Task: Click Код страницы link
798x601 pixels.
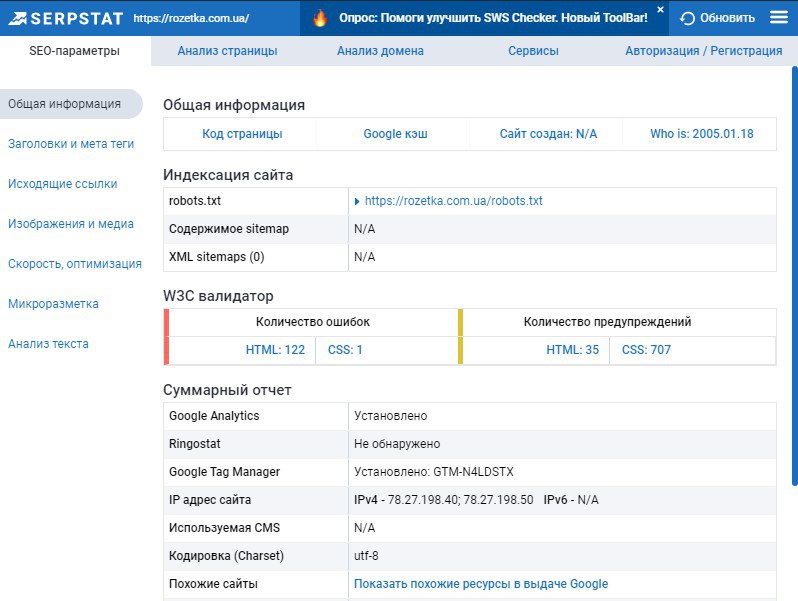Action: (242, 134)
